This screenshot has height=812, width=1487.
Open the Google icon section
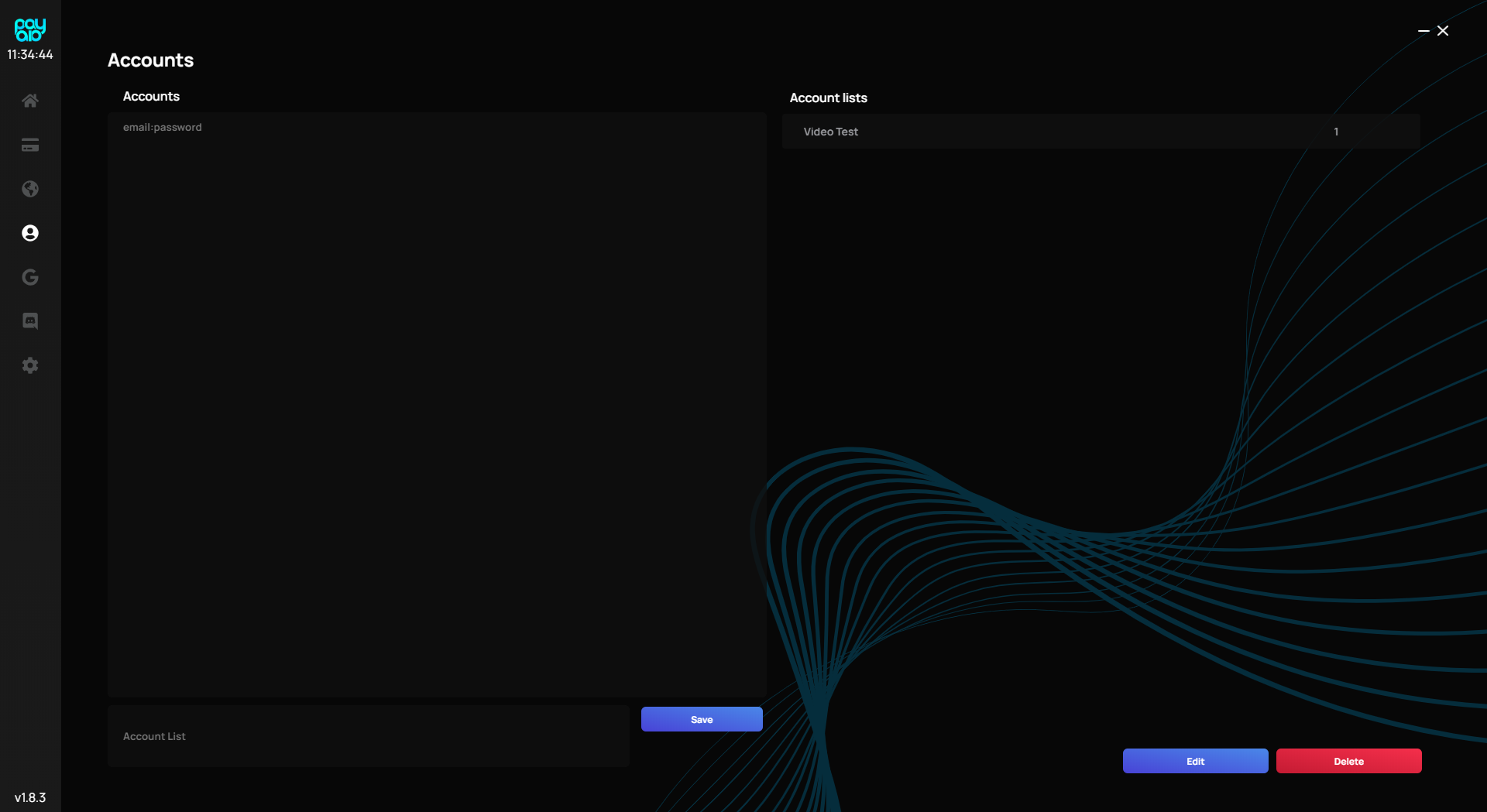pos(30,277)
